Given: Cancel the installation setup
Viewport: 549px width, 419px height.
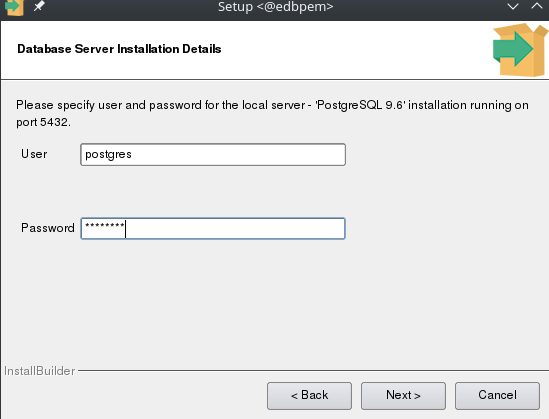Looking at the screenshot, I should pyautogui.click(x=497, y=396).
